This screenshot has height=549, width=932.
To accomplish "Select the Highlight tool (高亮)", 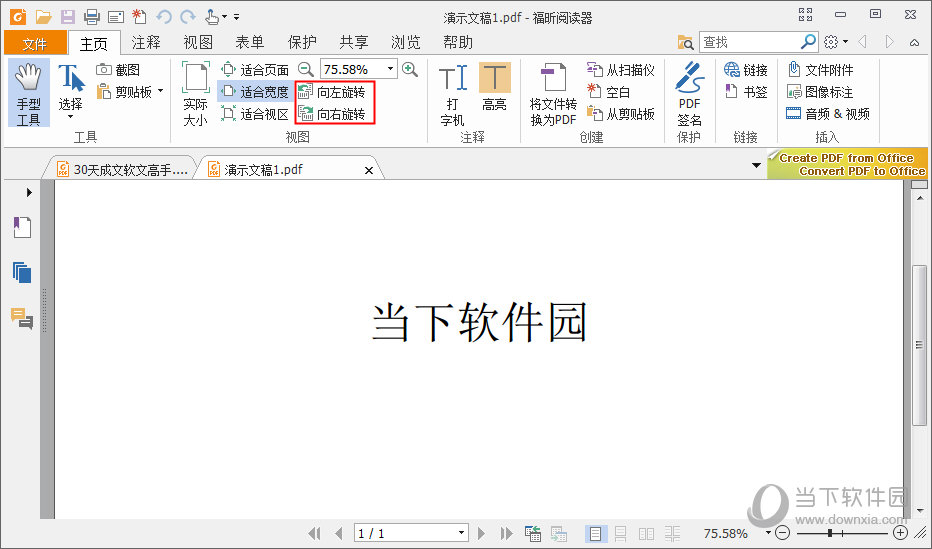I will pos(494,87).
